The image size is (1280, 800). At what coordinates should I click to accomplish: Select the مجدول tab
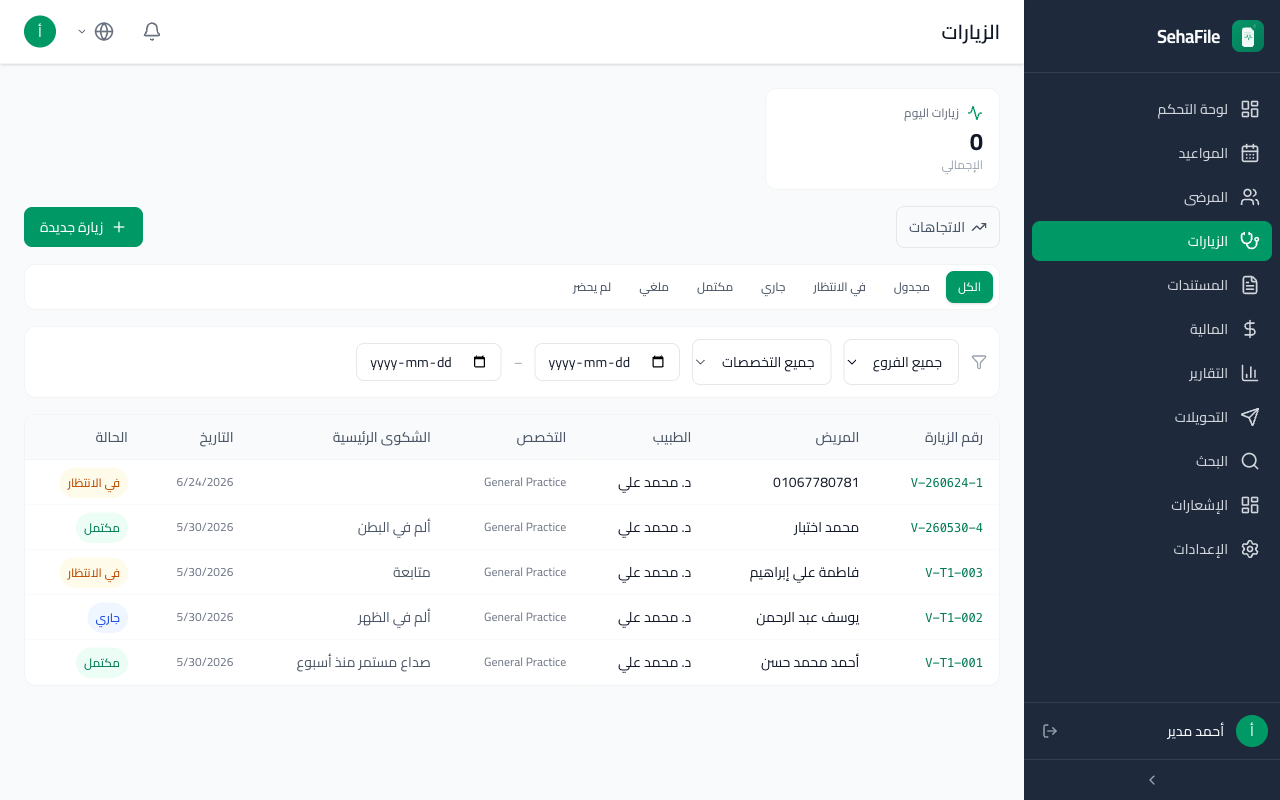pos(912,287)
